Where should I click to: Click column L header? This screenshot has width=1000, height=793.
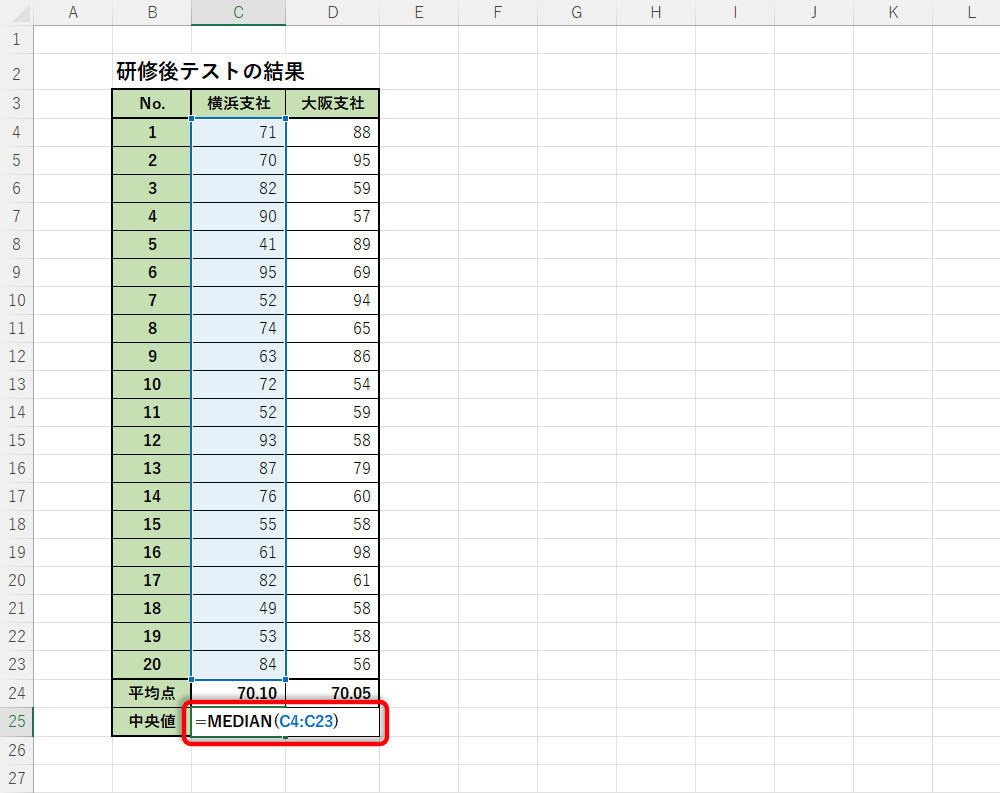970,12
